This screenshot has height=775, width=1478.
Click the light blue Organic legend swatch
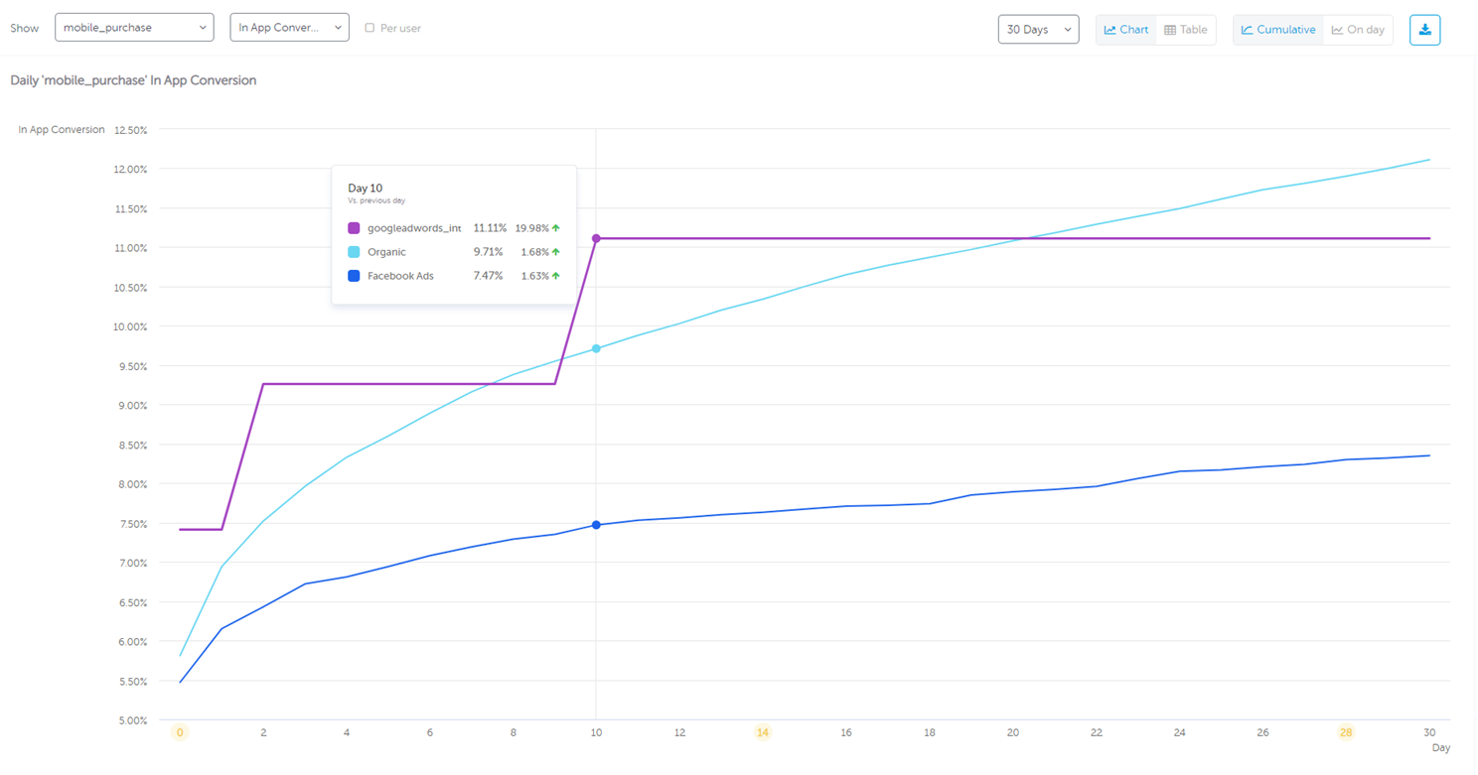coord(354,252)
